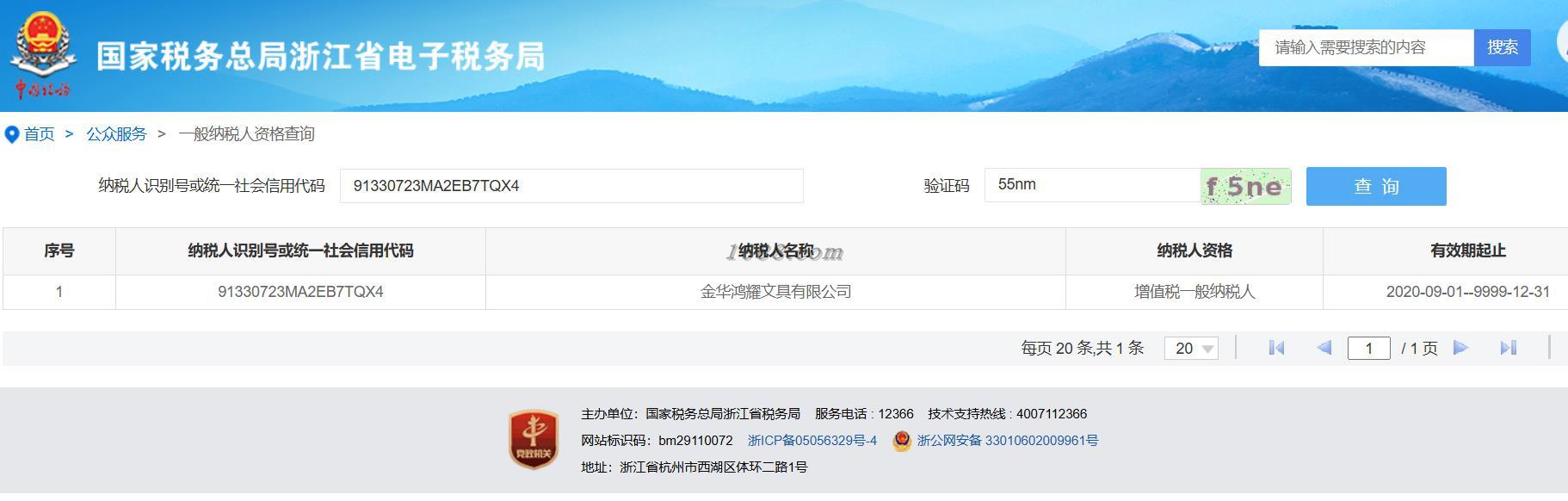Focus the page number input box
Viewport: 1568px width, 501px height.
[1368, 348]
